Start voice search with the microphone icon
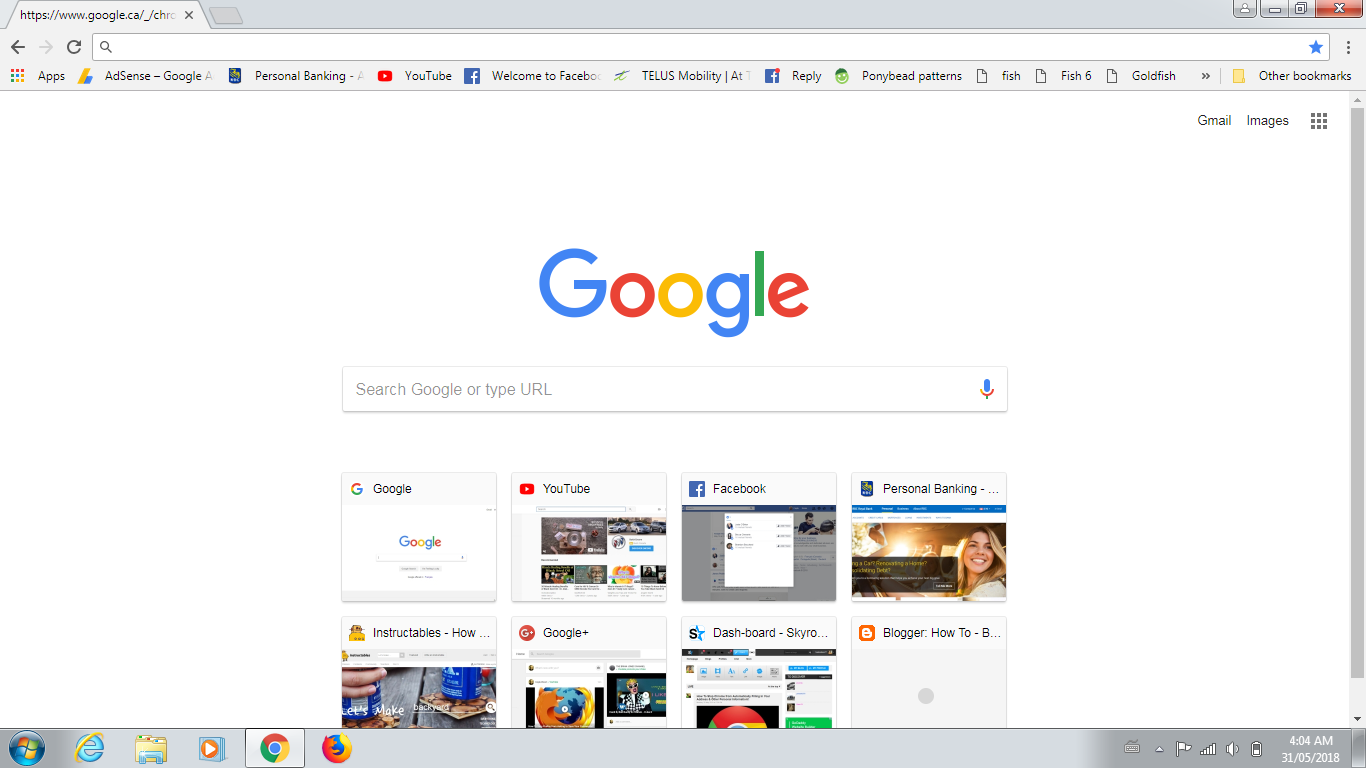Image resolution: width=1366 pixels, height=768 pixels. coord(987,389)
